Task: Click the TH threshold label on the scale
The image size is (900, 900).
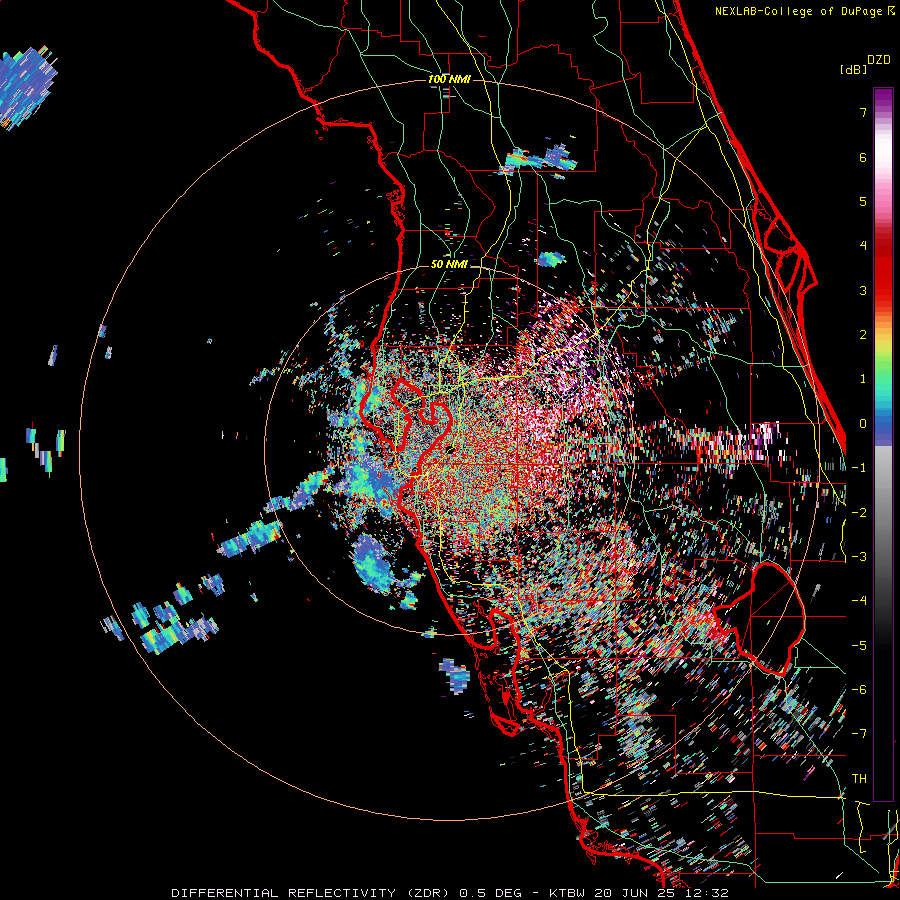Action: [x=859, y=778]
